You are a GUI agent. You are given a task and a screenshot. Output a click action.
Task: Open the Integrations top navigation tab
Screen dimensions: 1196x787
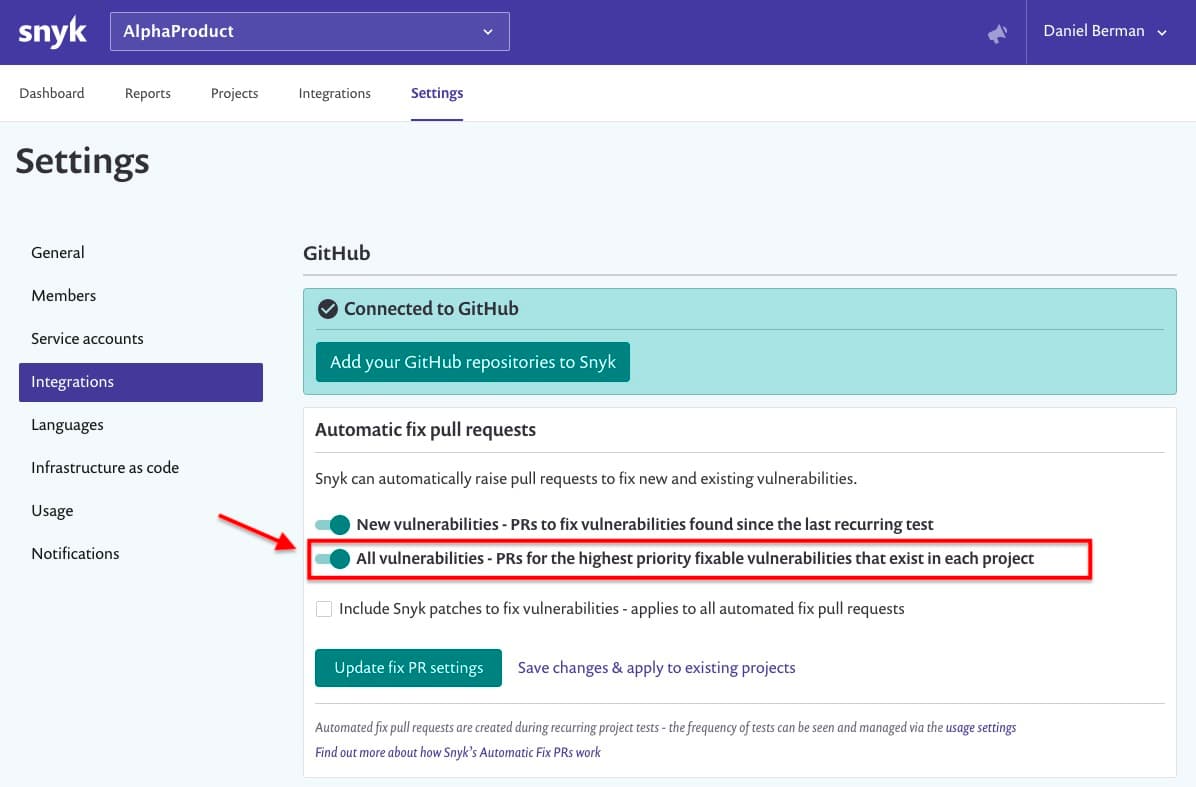(334, 93)
